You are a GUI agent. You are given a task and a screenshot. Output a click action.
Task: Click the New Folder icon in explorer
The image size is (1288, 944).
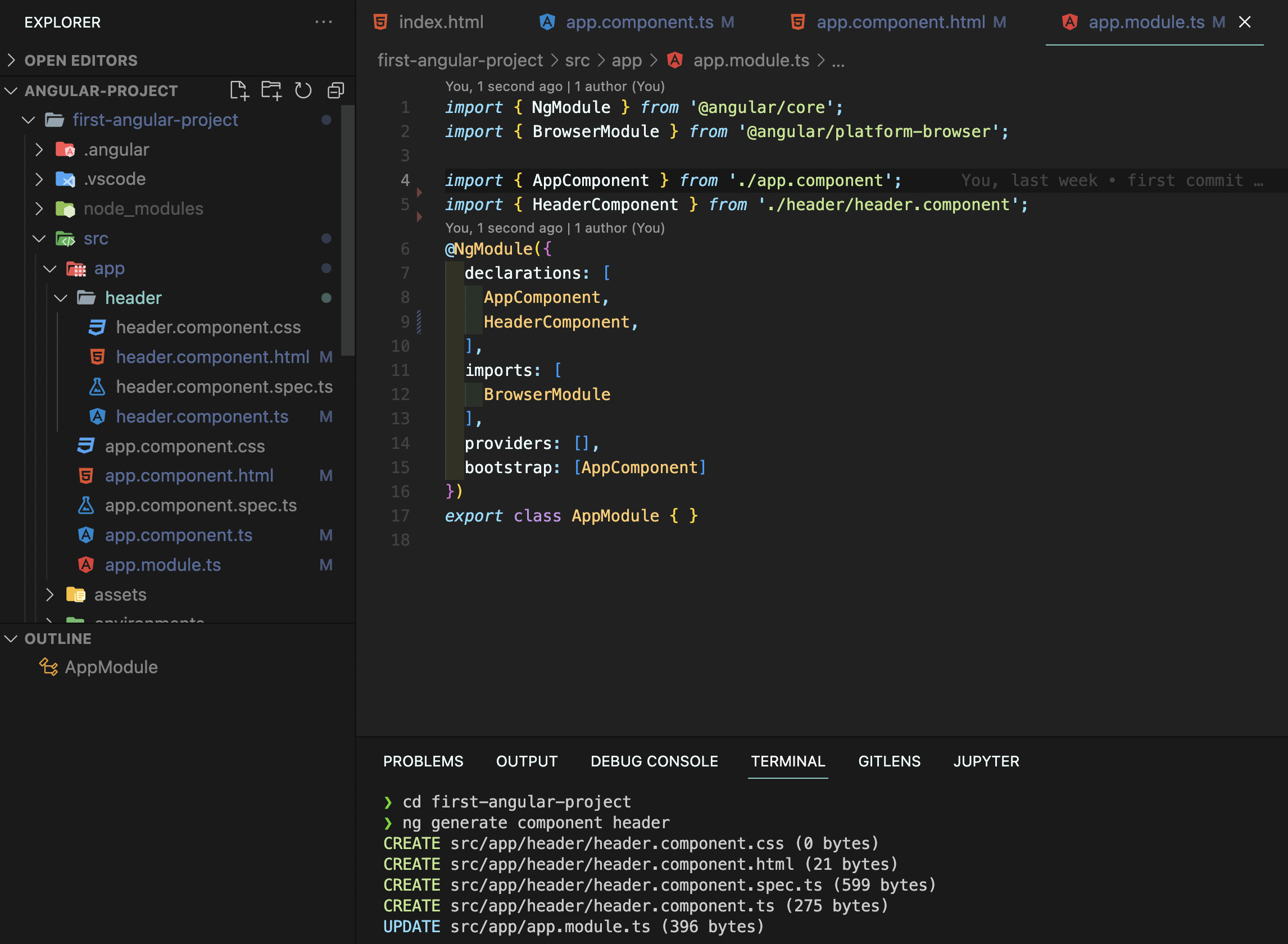271,90
